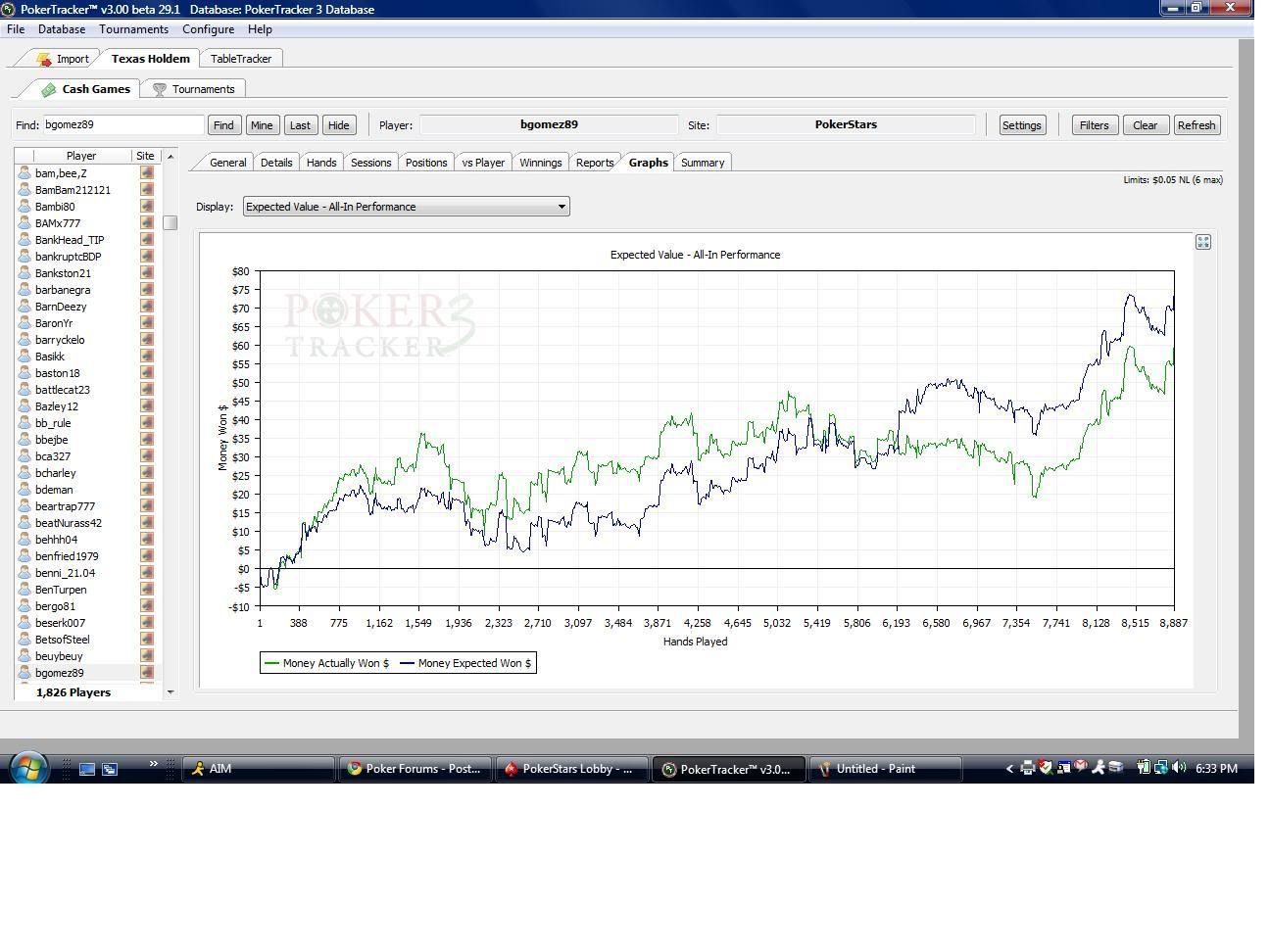Click the Clear filters button
The height and width of the screenshot is (952, 1270).
point(1145,125)
